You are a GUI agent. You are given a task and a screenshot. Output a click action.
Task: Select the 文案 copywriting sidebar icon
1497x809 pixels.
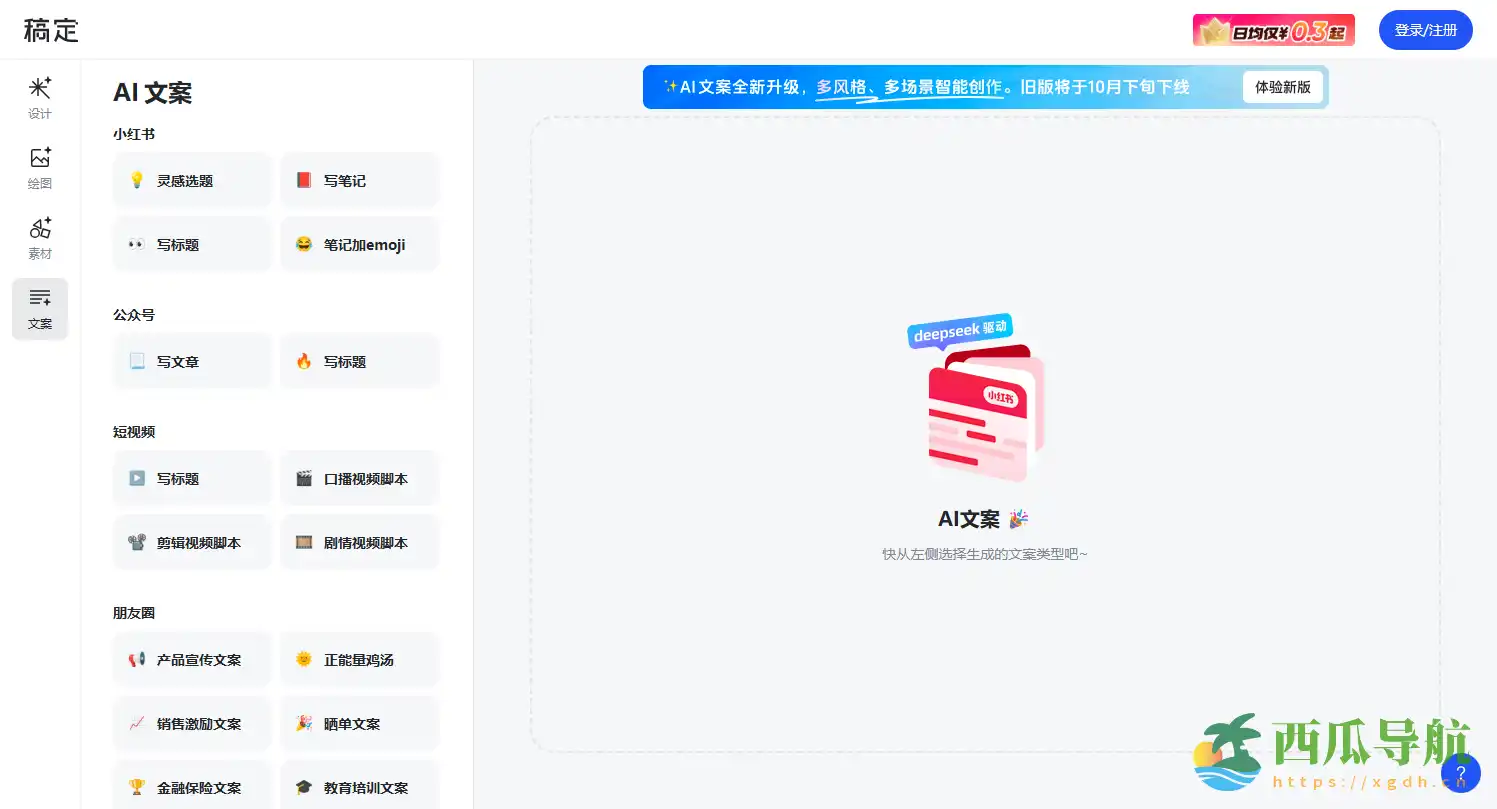(40, 308)
